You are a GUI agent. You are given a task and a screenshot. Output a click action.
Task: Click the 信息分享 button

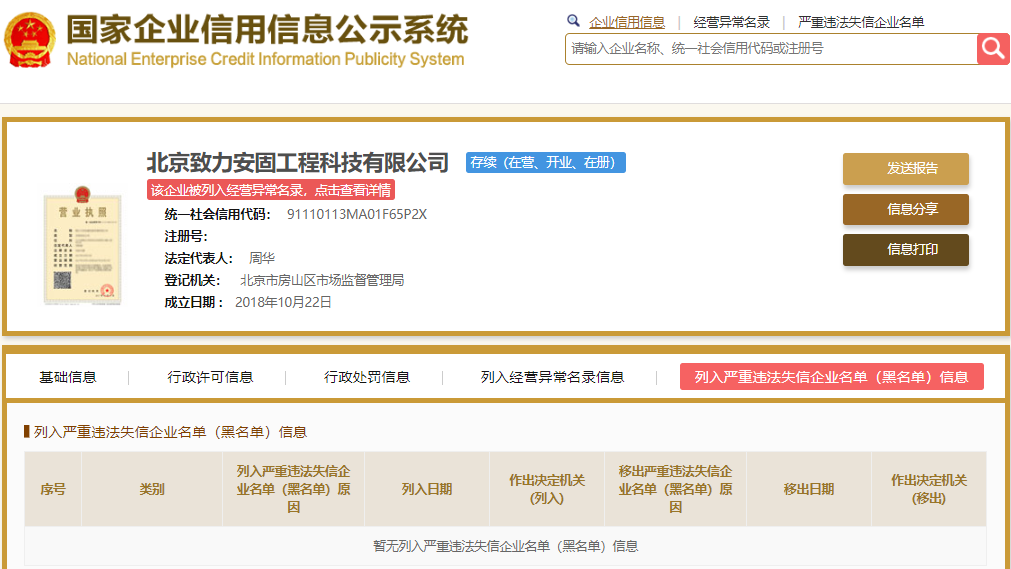(x=906, y=210)
